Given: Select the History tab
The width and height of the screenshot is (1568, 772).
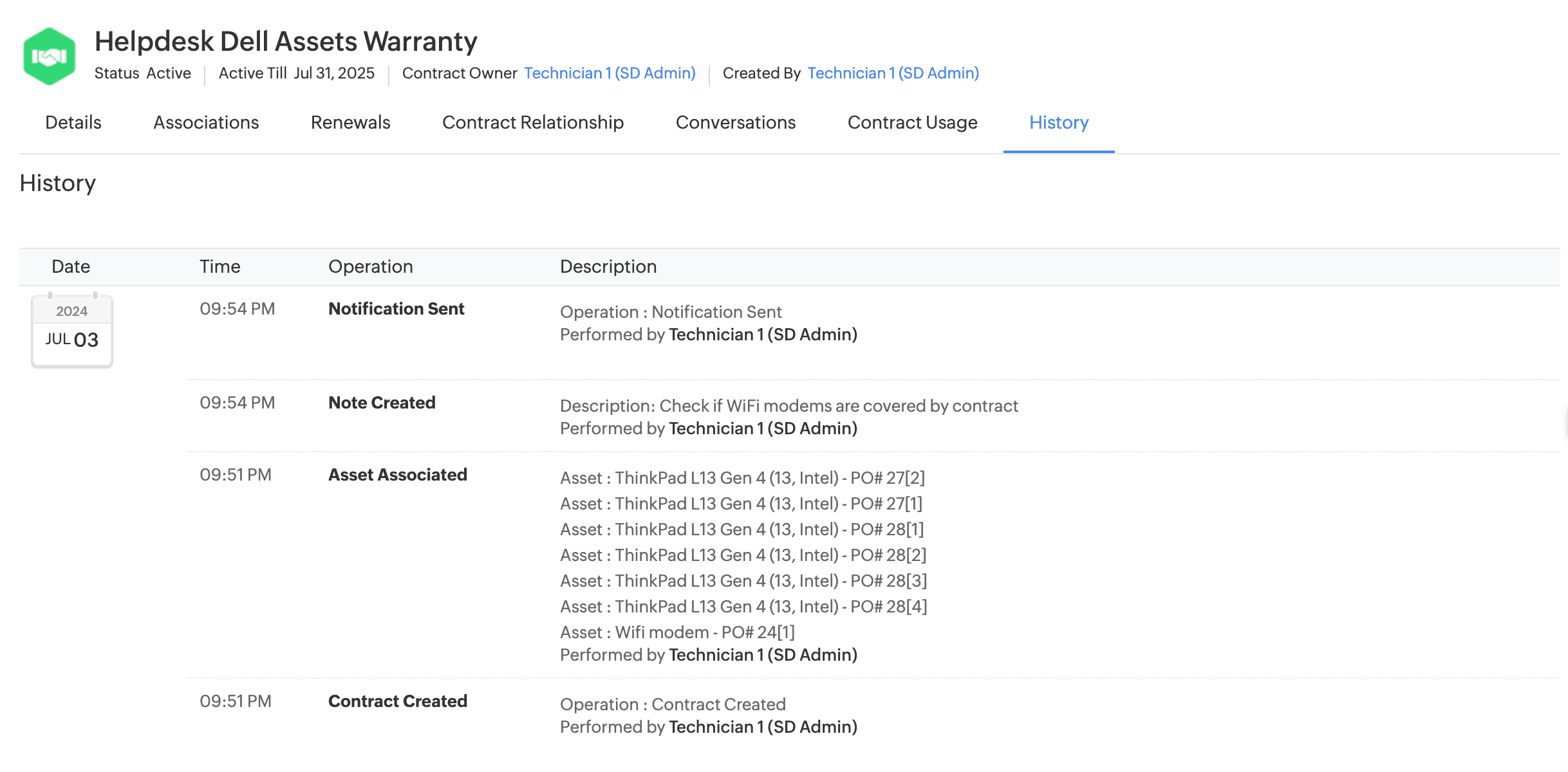Looking at the screenshot, I should coord(1058,122).
